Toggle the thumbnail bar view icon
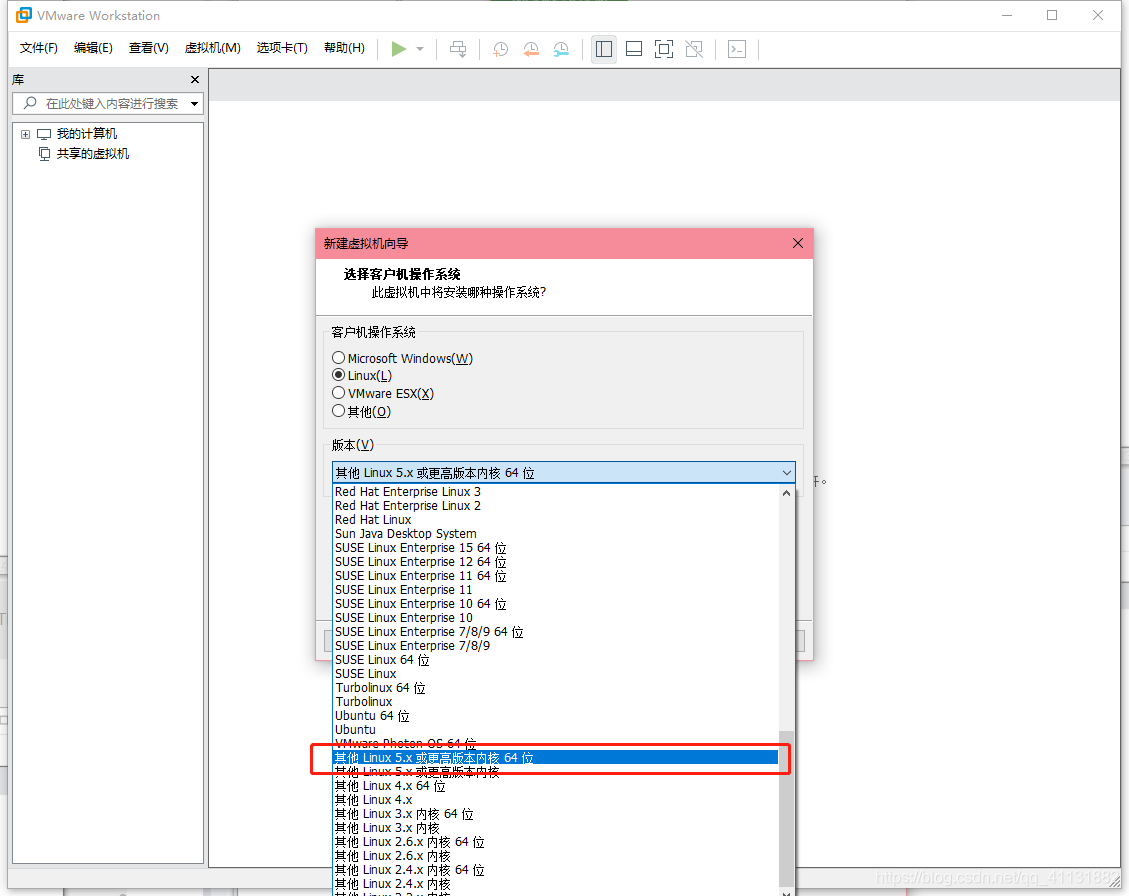The width and height of the screenshot is (1129, 896). [x=634, y=49]
